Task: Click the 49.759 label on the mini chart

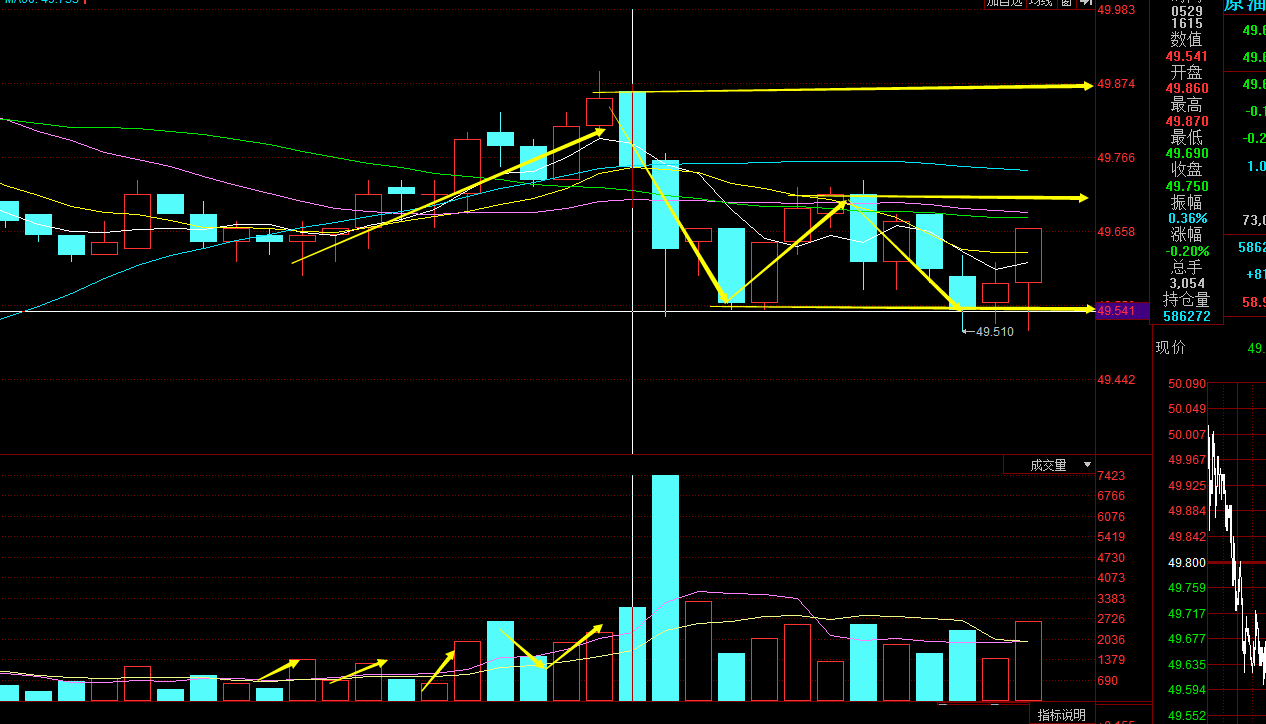Action: tap(1187, 588)
